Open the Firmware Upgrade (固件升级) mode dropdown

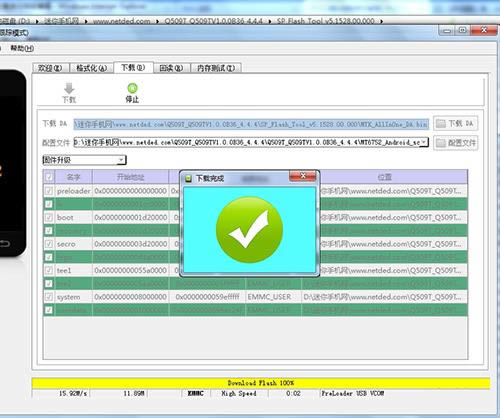(x=84, y=160)
